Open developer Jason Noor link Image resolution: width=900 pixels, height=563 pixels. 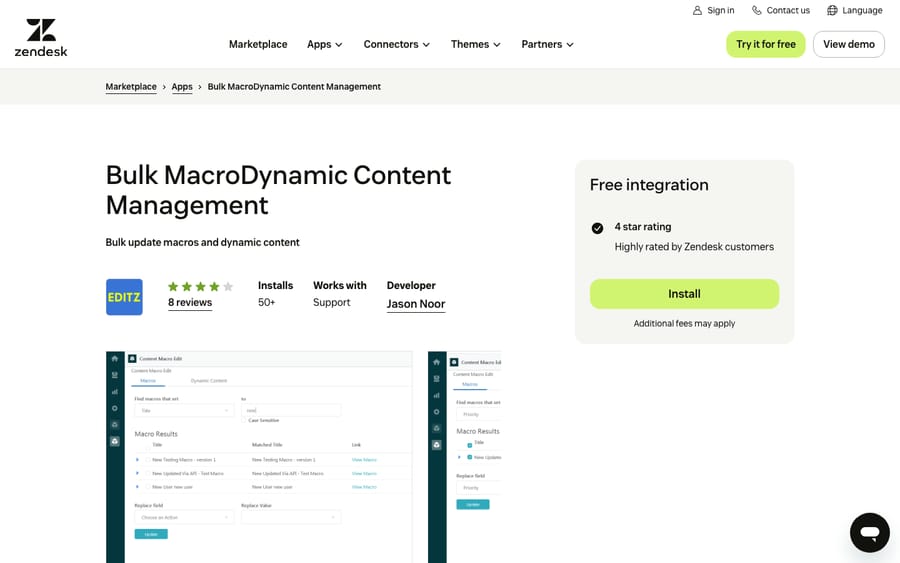click(416, 304)
